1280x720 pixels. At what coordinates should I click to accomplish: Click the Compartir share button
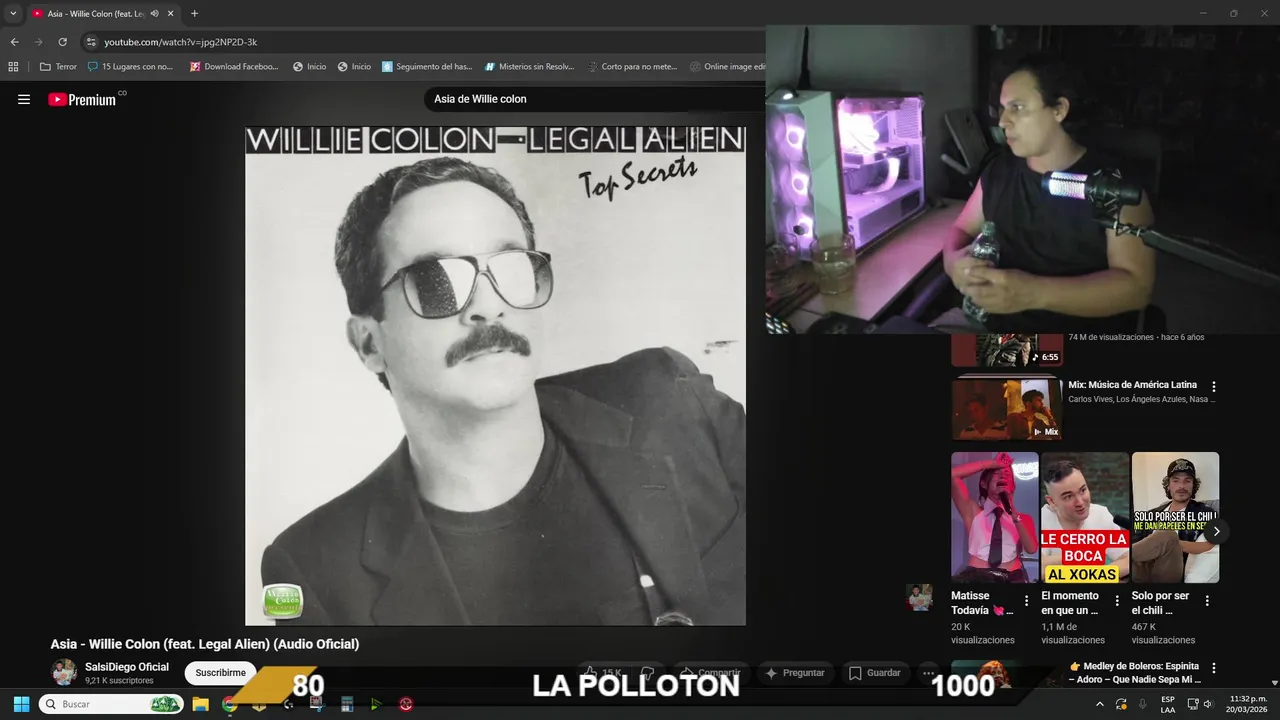[x=711, y=673]
